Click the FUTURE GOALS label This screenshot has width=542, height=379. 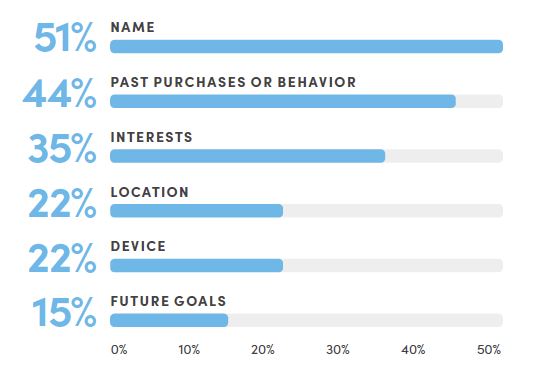click(x=168, y=301)
